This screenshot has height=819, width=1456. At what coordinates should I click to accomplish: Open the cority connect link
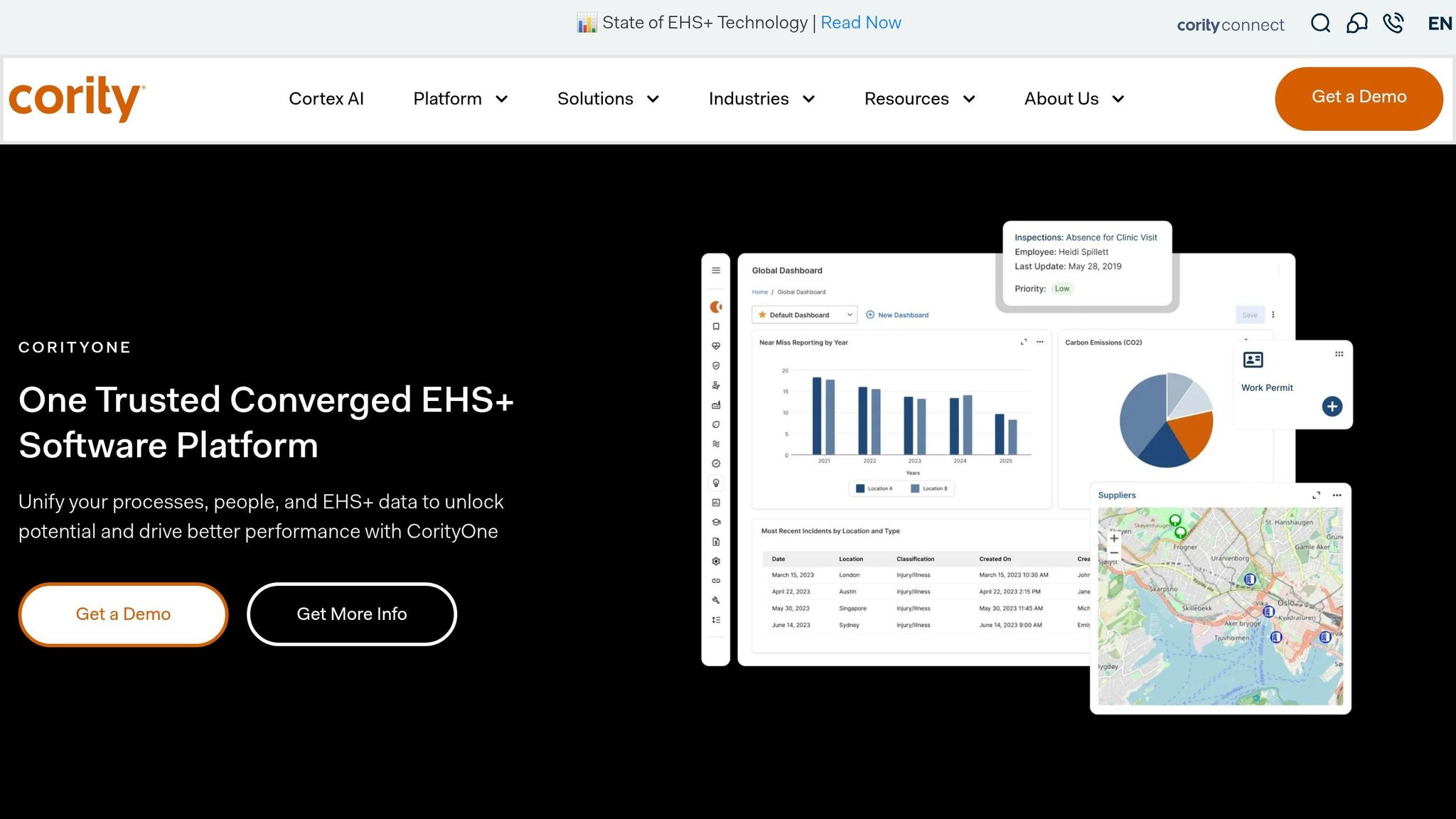1231,25
